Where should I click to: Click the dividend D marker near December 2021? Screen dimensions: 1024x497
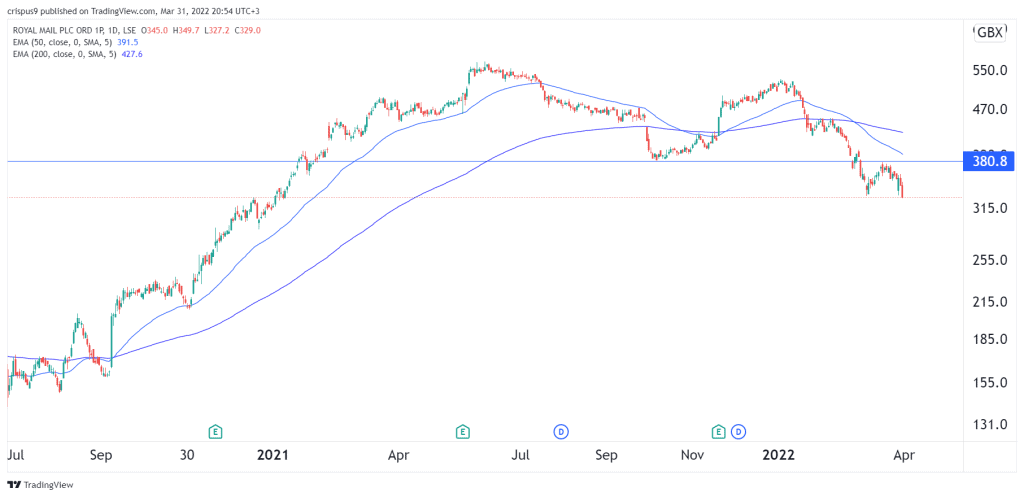coord(739,431)
